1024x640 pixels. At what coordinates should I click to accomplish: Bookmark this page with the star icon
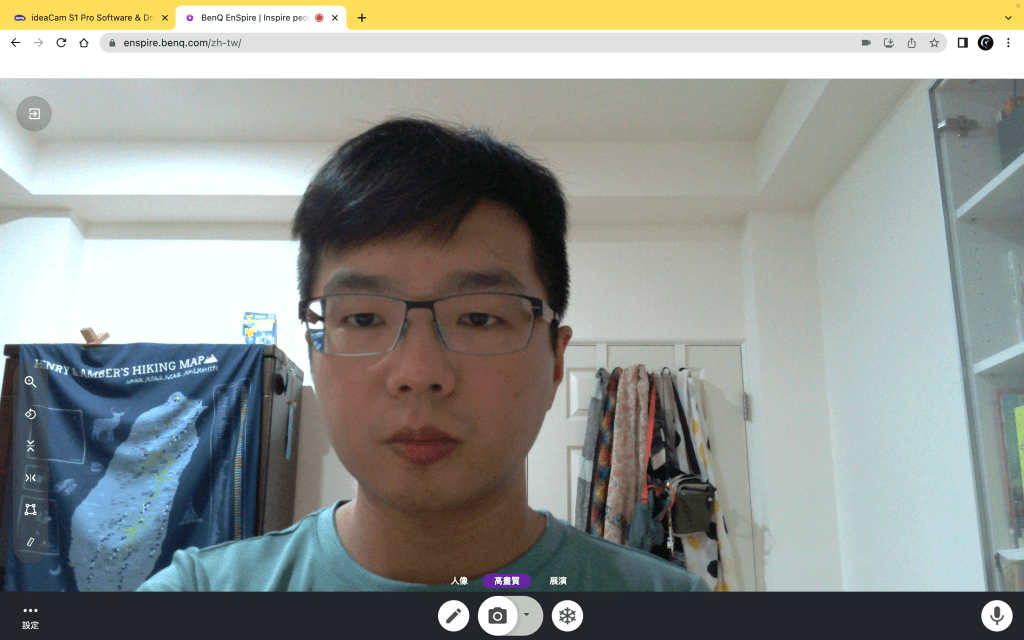click(x=934, y=43)
